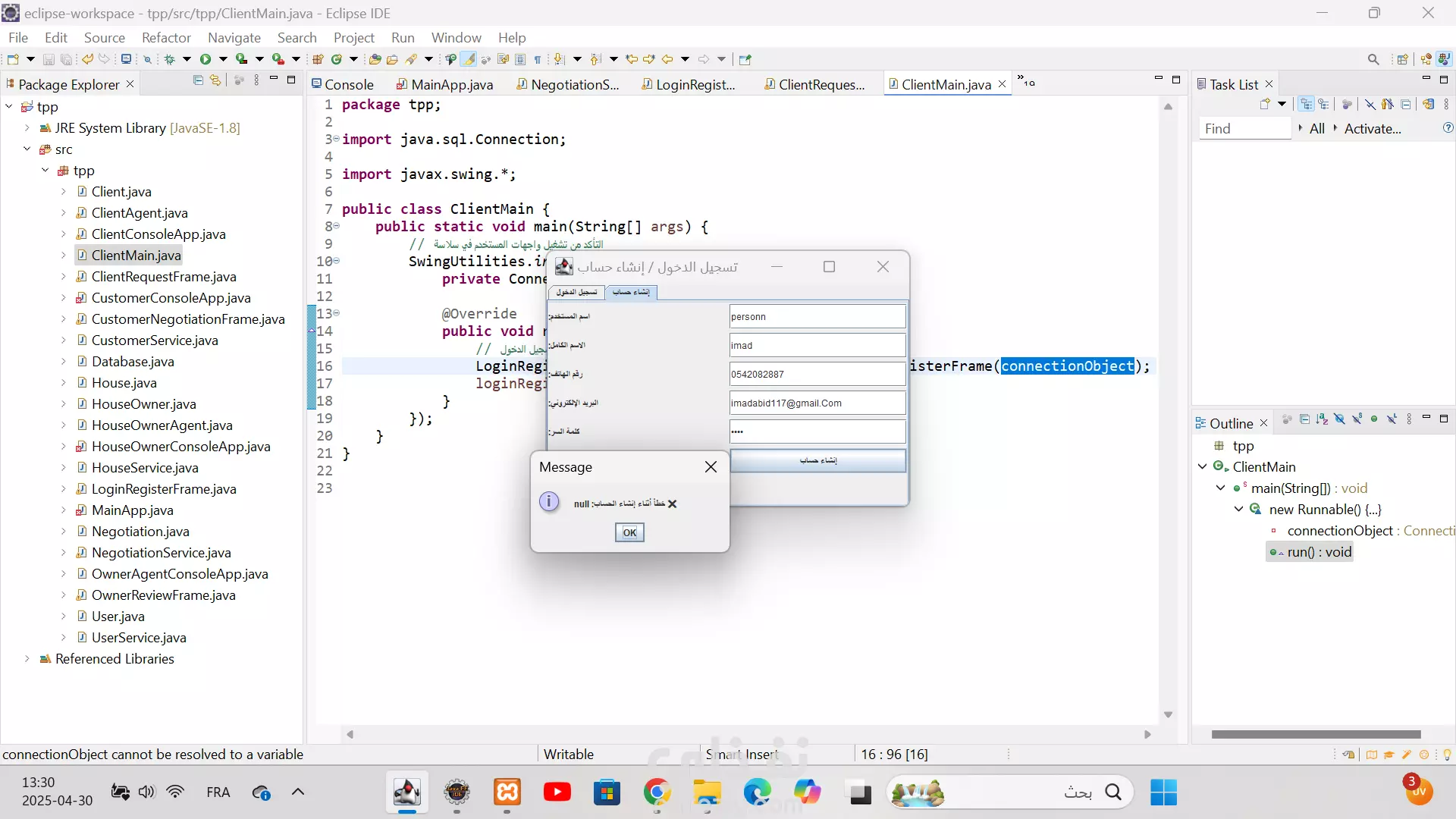The height and width of the screenshot is (819, 1456).
Task: Switch to the MainApp.java editor tab
Action: pos(445,84)
